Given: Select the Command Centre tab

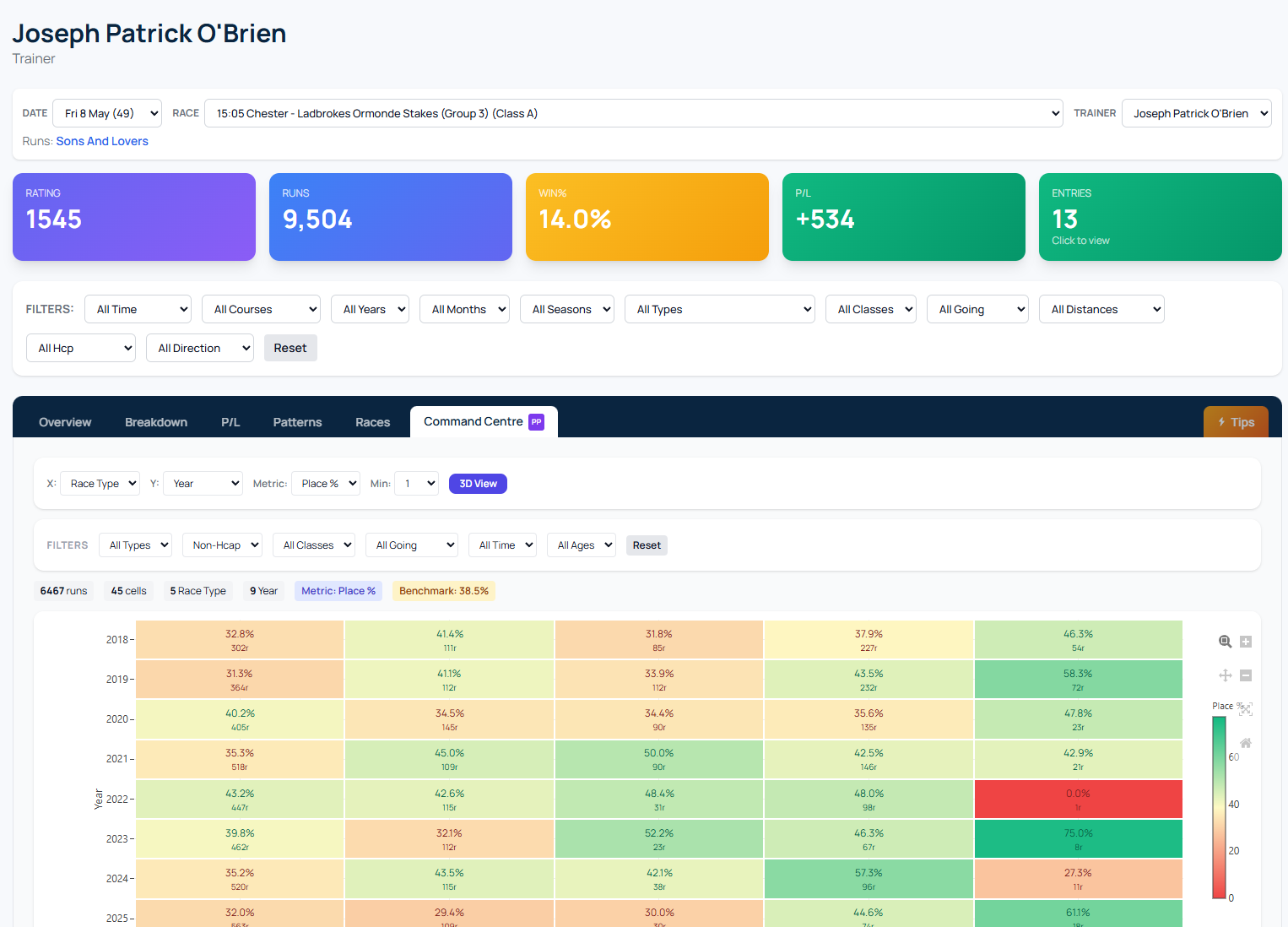Looking at the screenshot, I should (484, 422).
